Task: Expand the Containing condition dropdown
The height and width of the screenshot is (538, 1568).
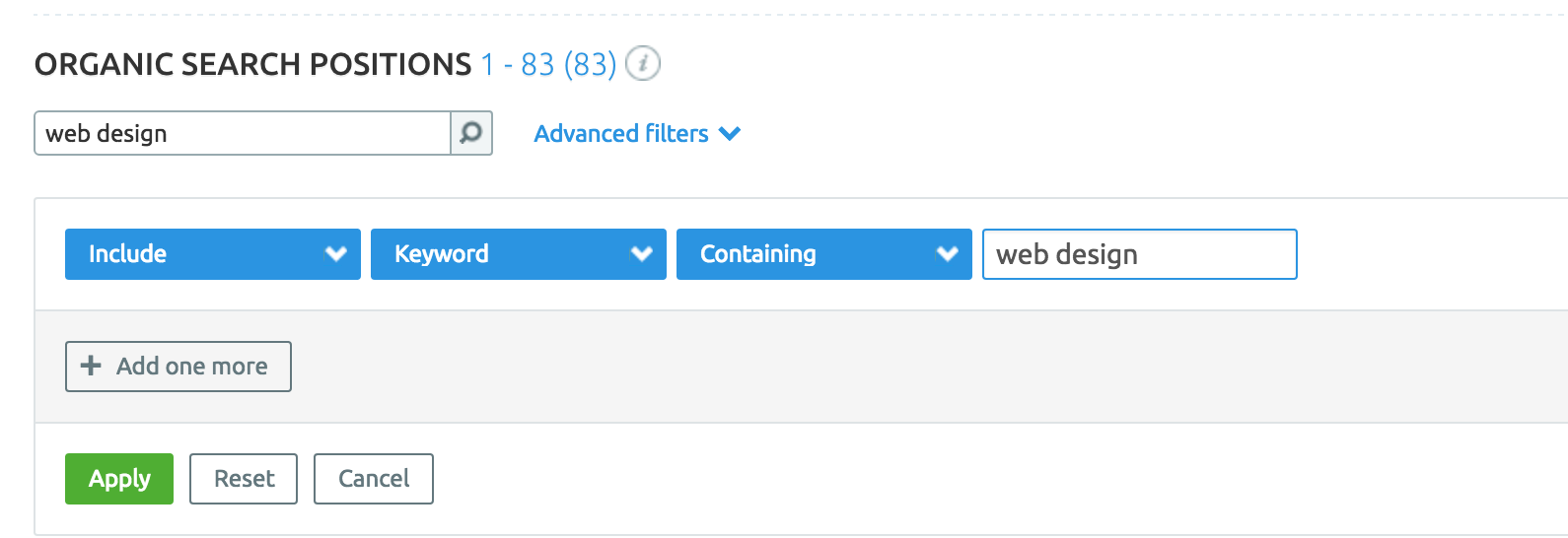Action: (824, 254)
